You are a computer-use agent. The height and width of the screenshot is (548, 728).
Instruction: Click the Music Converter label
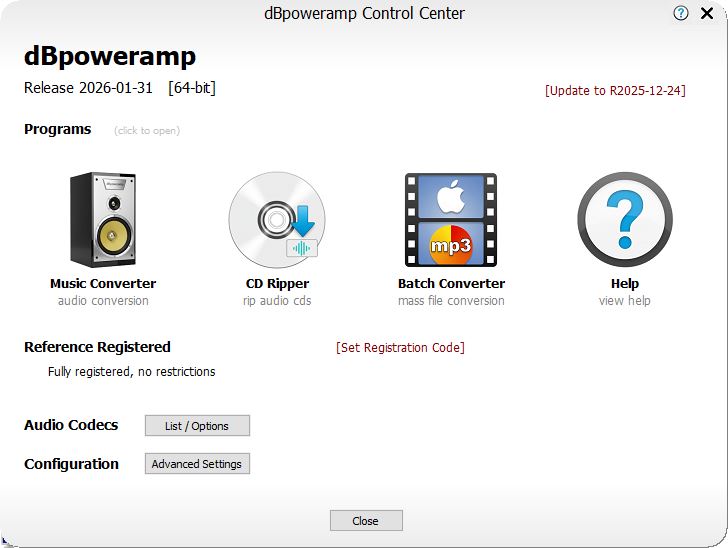(103, 283)
